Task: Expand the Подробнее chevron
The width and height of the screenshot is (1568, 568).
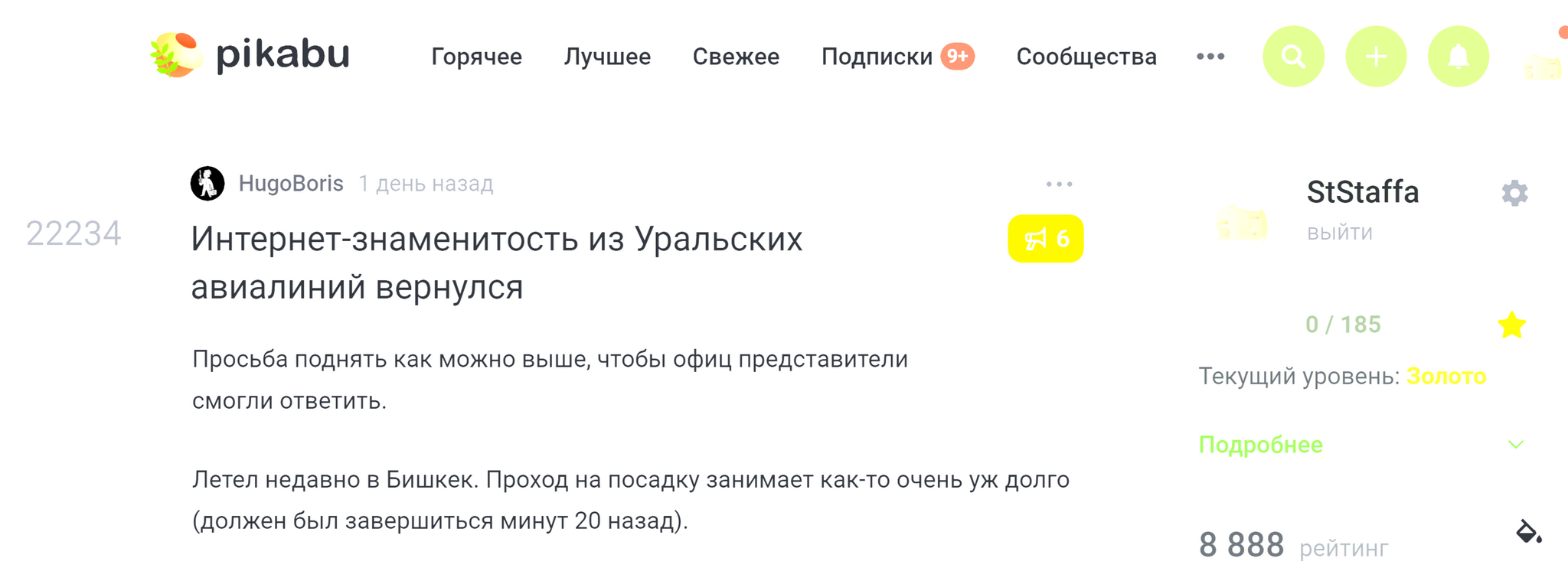Action: pyautogui.click(x=1515, y=445)
